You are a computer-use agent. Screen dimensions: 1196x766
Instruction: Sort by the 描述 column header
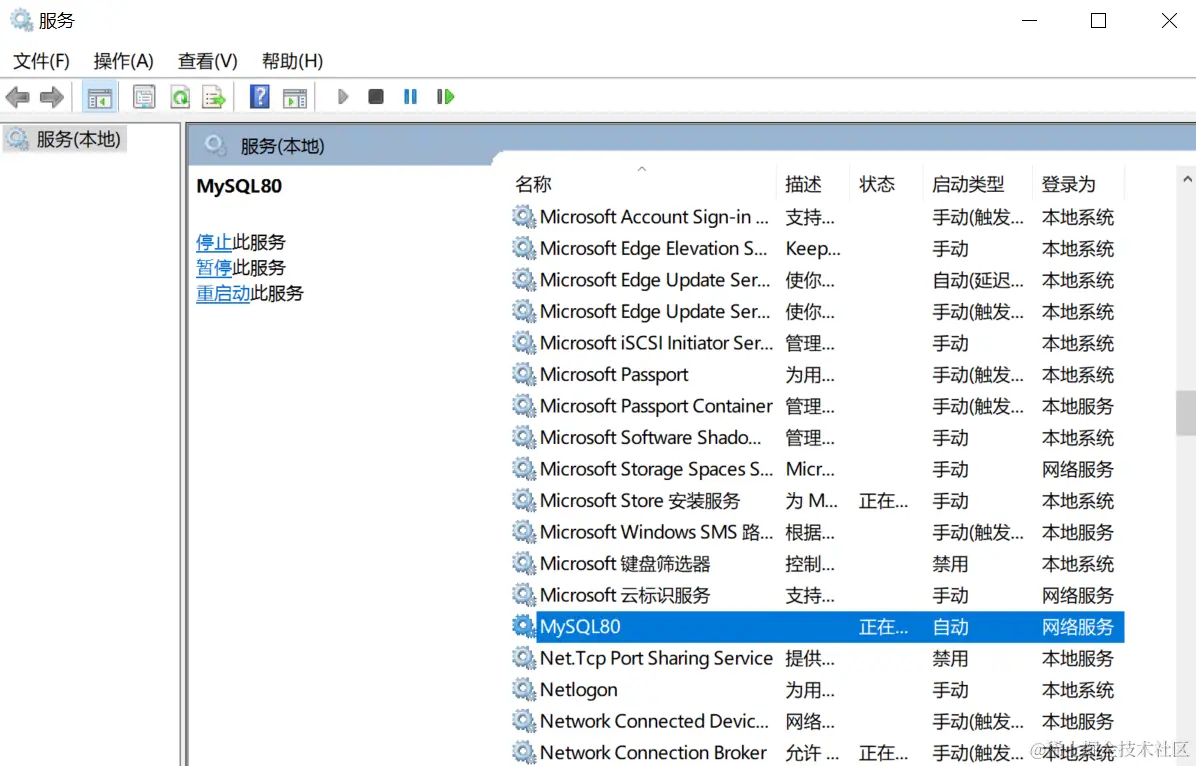click(x=812, y=184)
